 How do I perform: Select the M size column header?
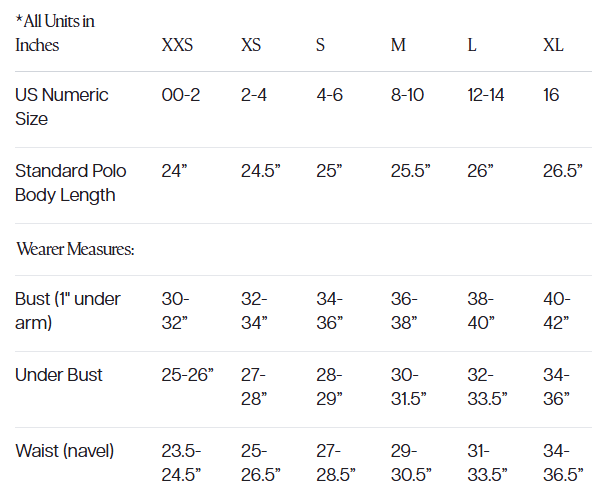[x=398, y=45]
